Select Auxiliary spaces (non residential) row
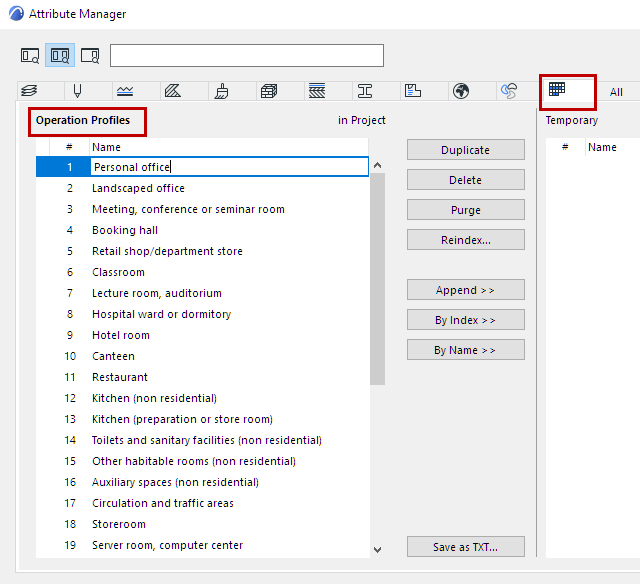 [x=202, y=482]
